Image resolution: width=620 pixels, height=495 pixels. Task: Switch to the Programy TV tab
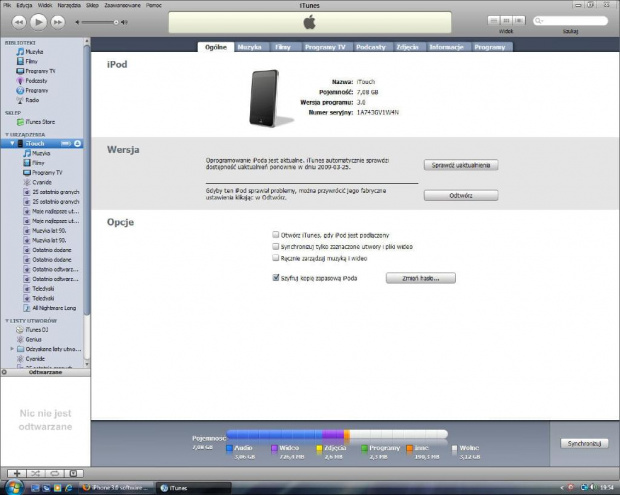325,47
